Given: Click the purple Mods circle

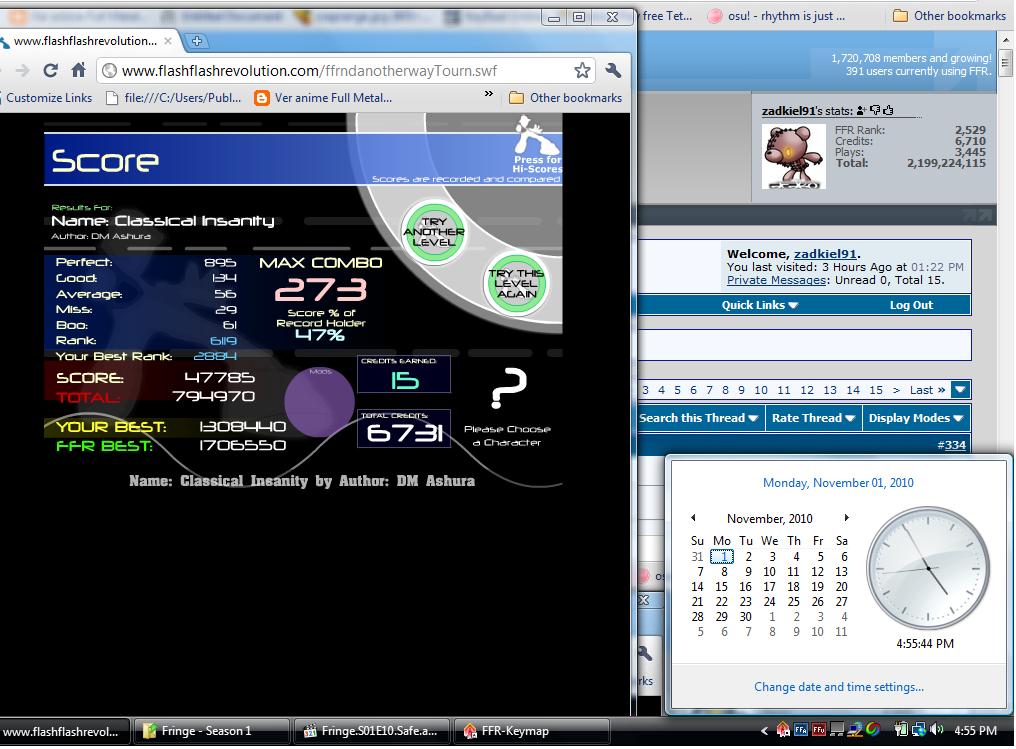Looking at the screenshot, I should click(319, 402).
